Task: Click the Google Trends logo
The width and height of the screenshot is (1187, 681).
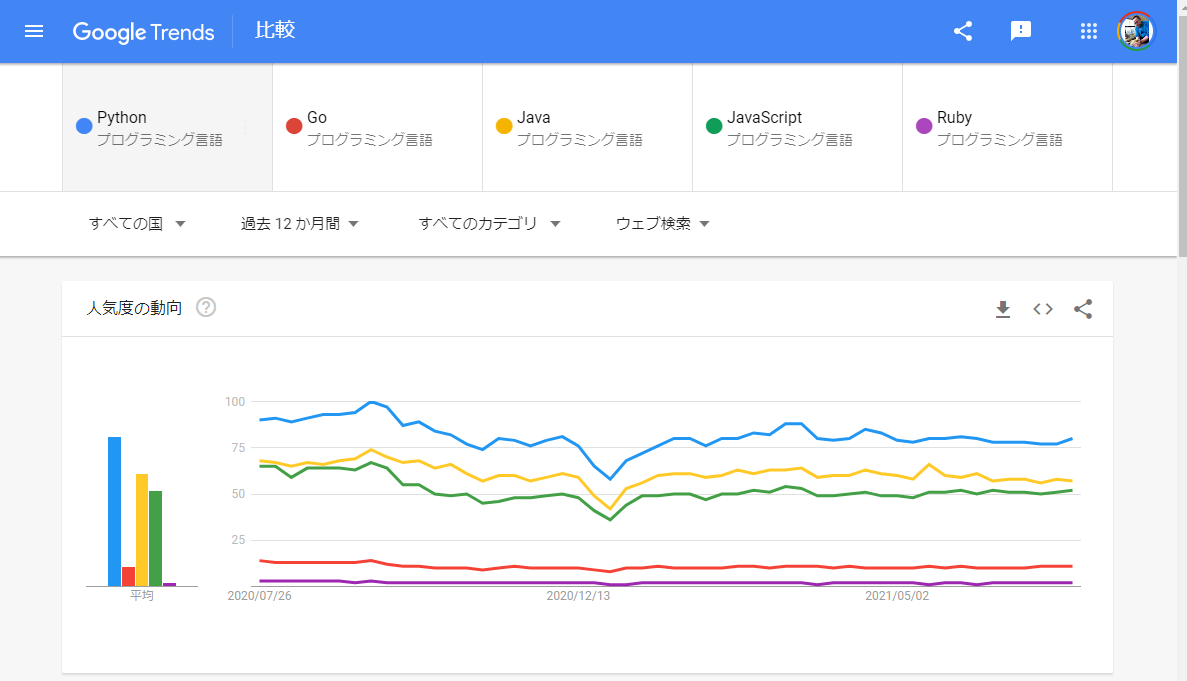Action: [x=144, y=32]
